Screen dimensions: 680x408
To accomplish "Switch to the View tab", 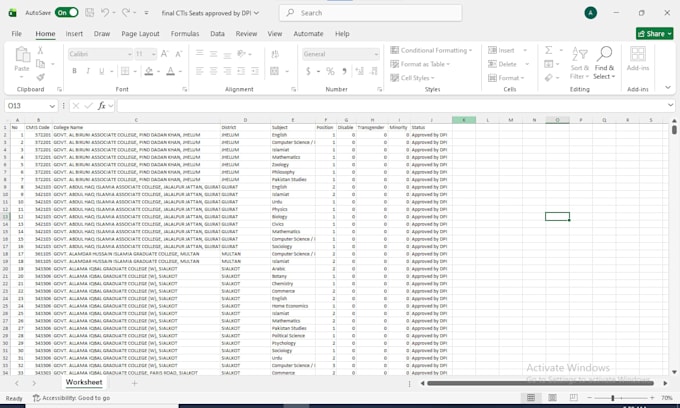I will 275,33.
